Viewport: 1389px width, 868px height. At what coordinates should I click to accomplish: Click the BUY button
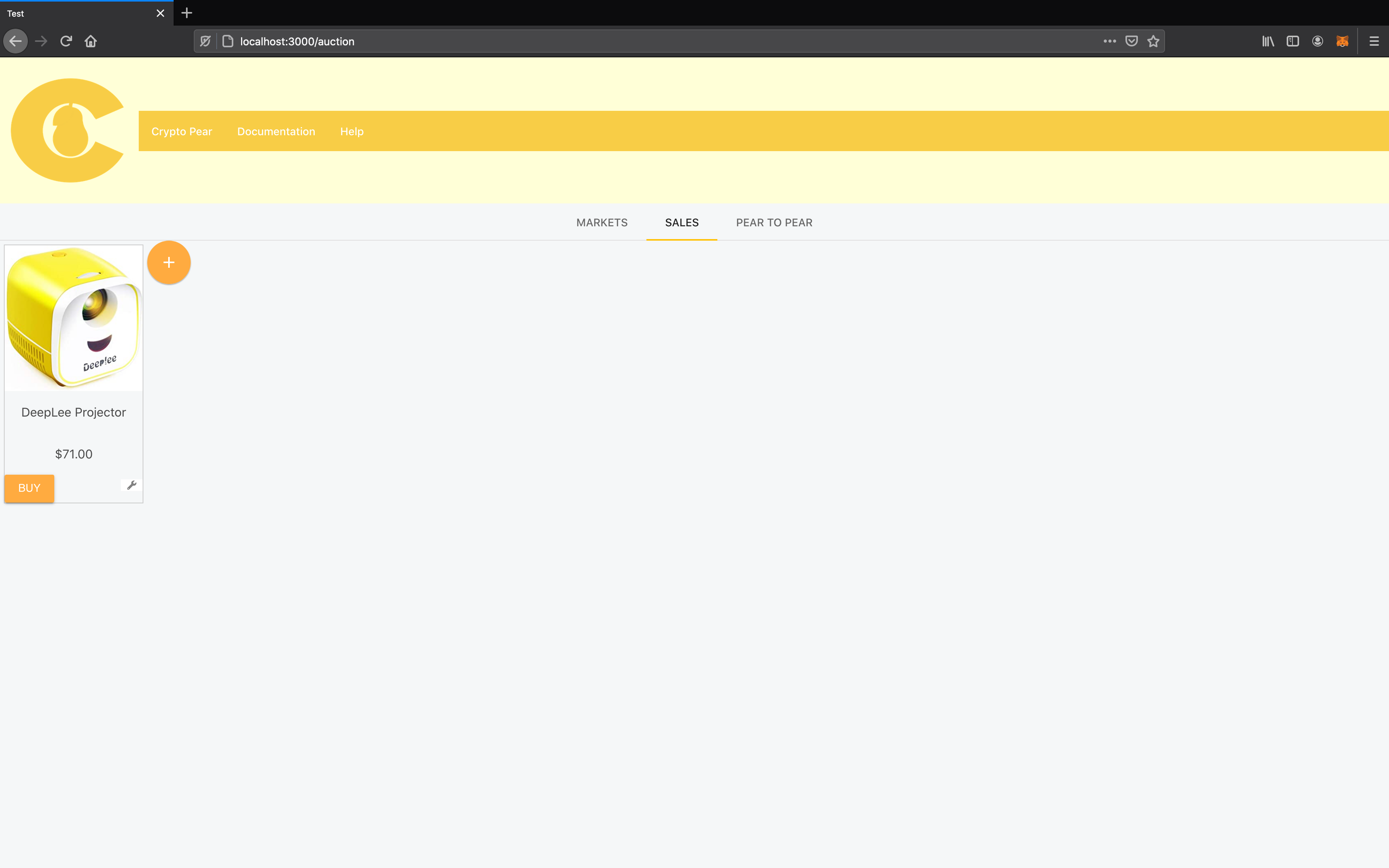click(x=29, y=488)
